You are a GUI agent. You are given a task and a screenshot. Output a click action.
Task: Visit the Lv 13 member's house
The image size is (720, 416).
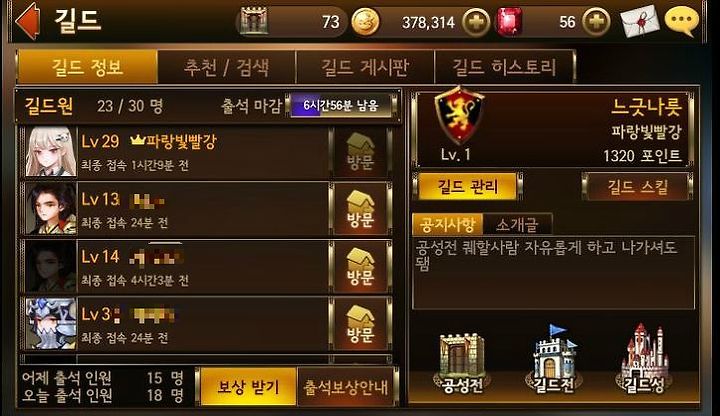[x=360, y=209]
